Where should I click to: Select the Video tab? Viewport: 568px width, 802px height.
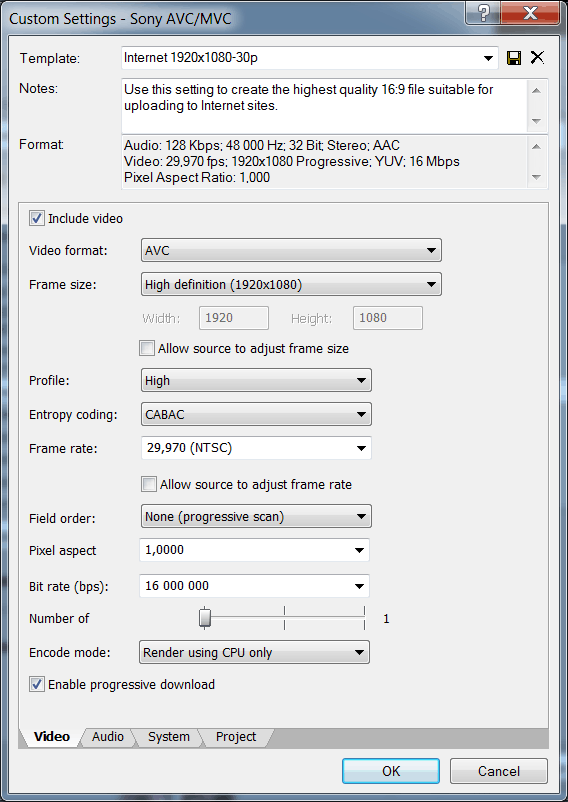click(52, 737)
